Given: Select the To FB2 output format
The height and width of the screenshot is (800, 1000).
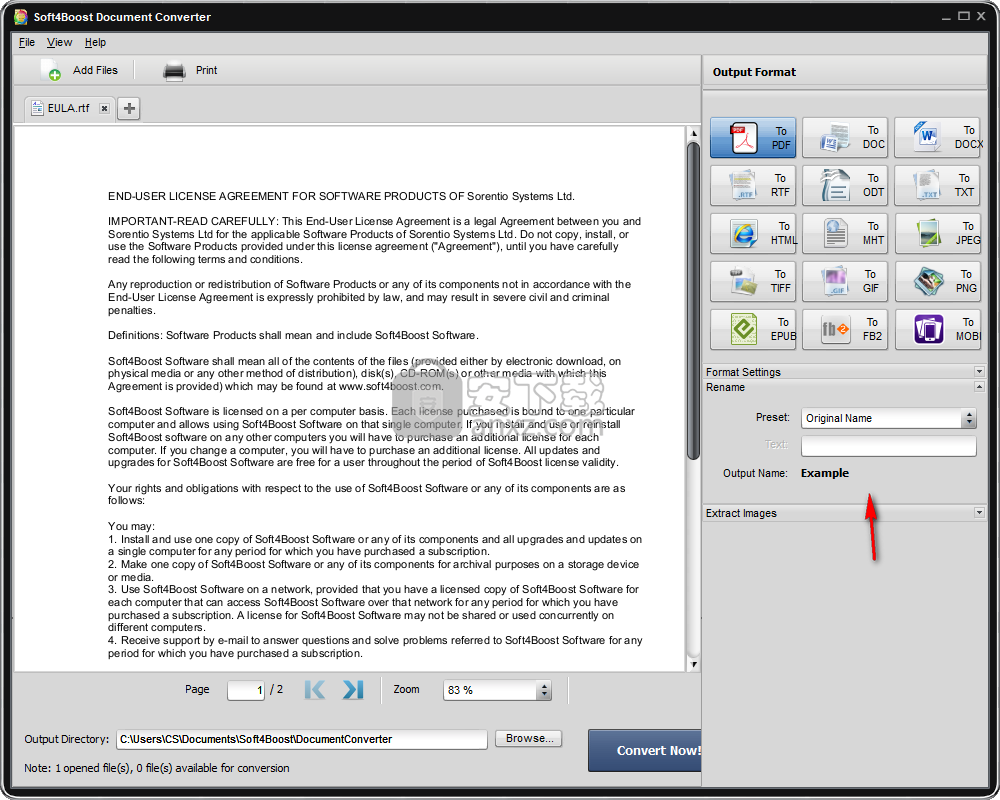Looking at the screenshot, I should click(x=844, y=329).
